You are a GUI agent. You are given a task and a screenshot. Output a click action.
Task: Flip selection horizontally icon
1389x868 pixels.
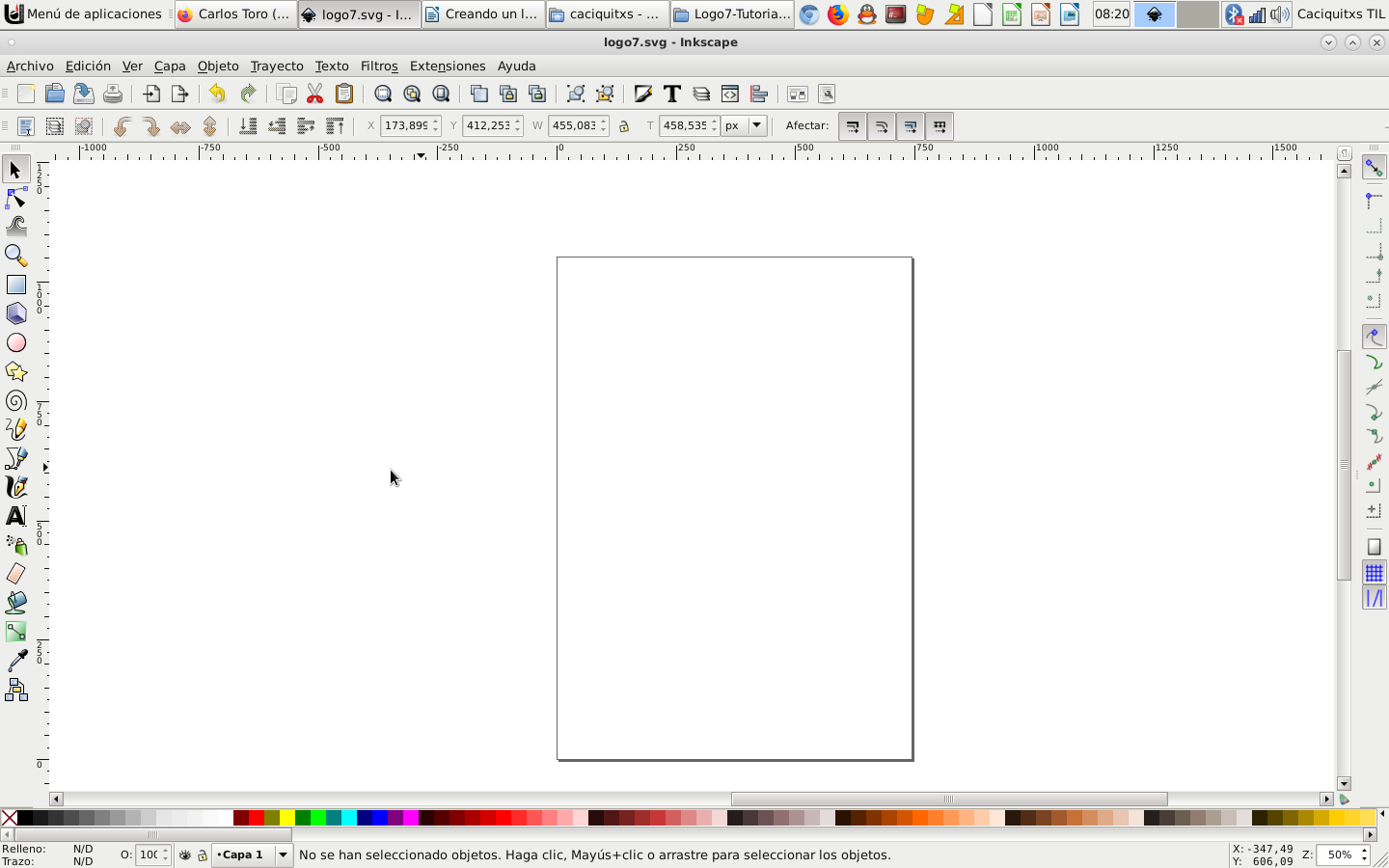180,126
